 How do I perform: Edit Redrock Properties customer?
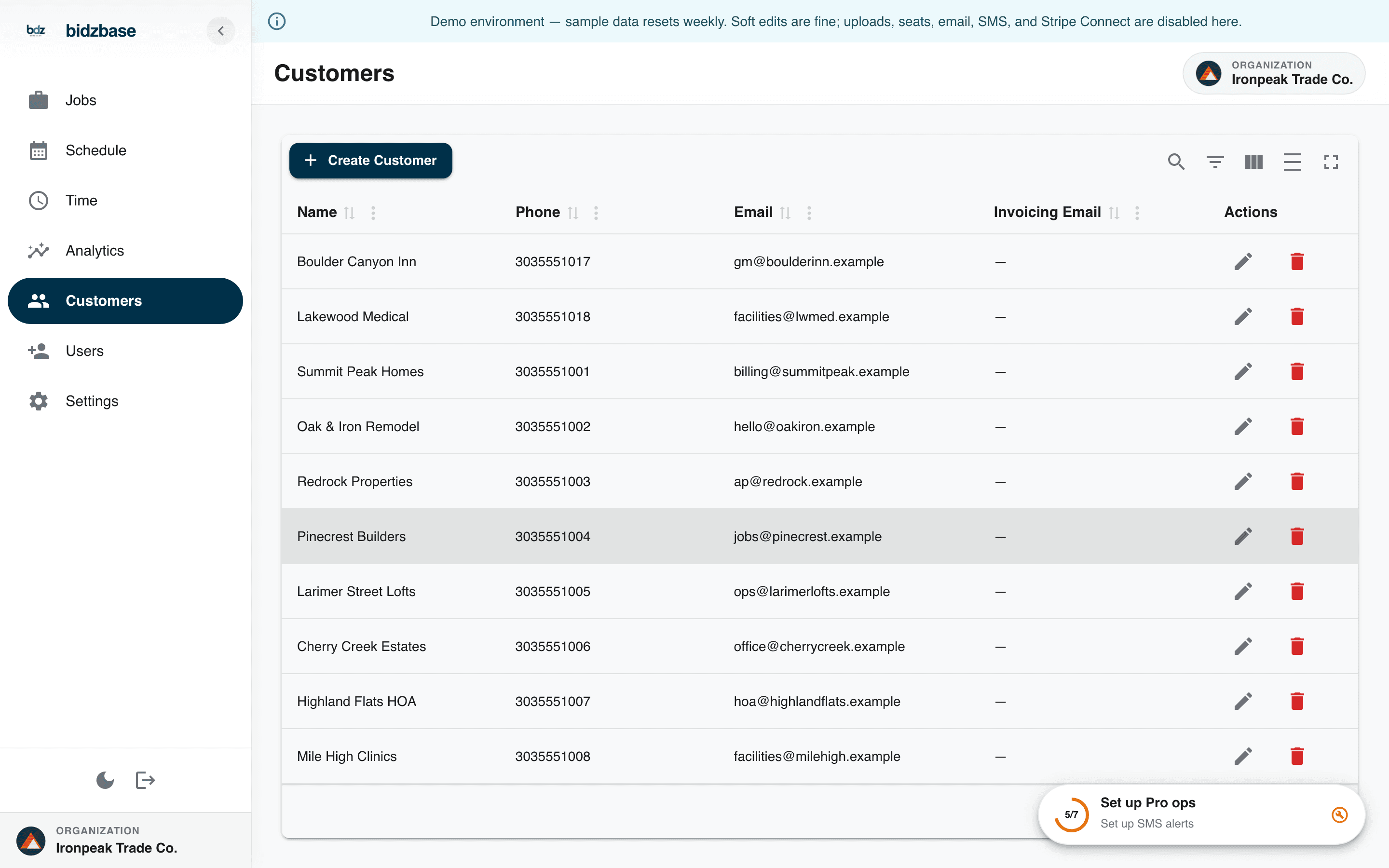pyautogui.click(x=1243, y=482)
